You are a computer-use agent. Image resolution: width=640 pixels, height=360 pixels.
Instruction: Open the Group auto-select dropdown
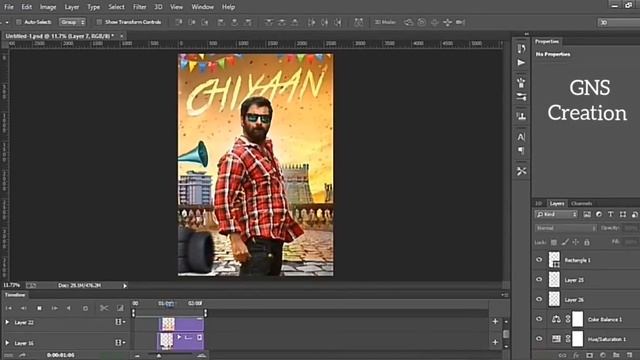(x=72, y=22)
